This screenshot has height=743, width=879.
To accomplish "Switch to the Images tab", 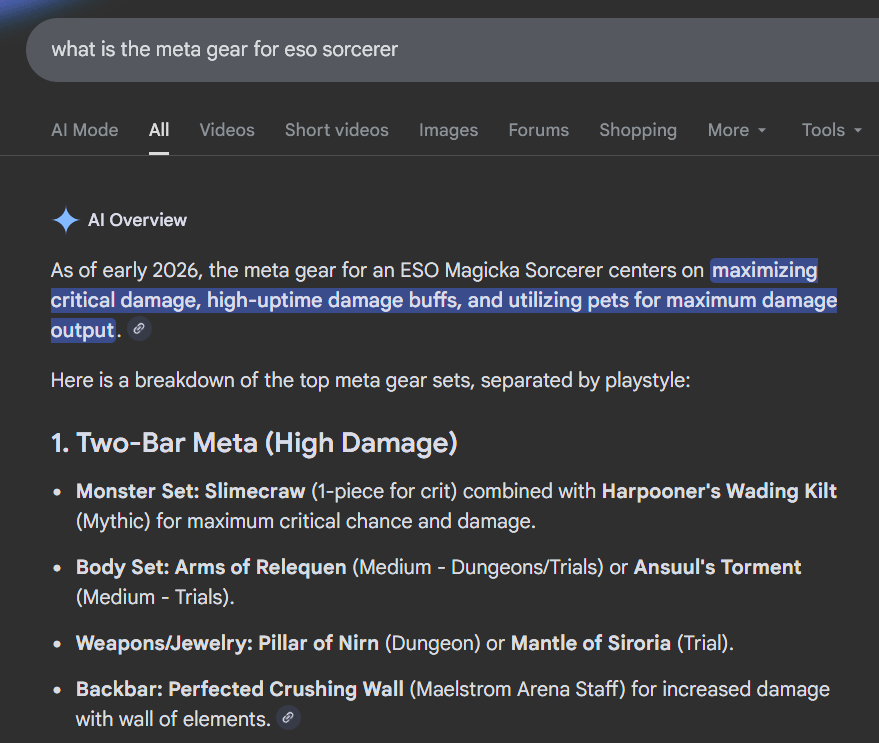I will coord(448,130).
